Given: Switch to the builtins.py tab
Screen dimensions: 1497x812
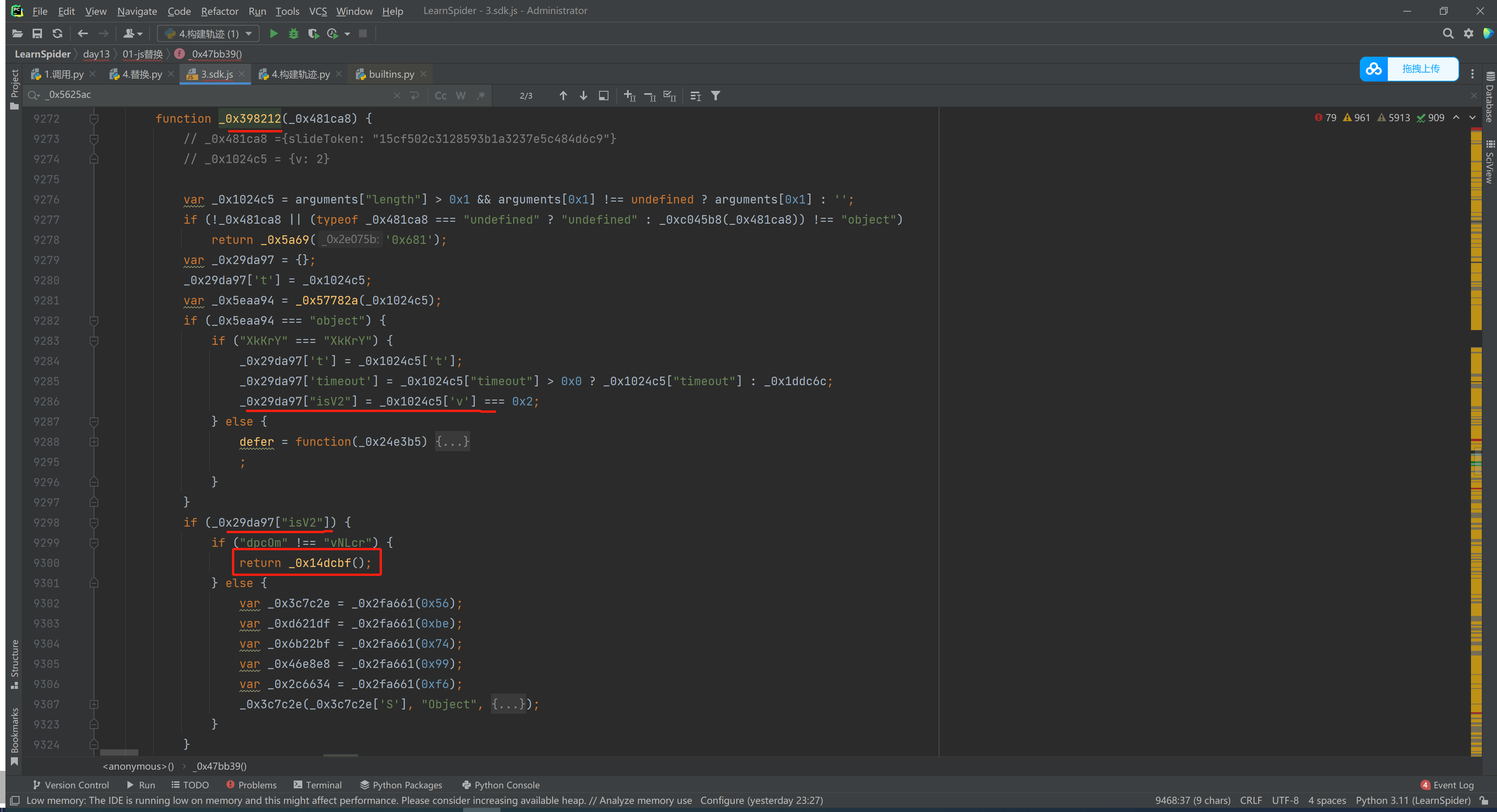Looking at the screenshot, I should 392,74.
